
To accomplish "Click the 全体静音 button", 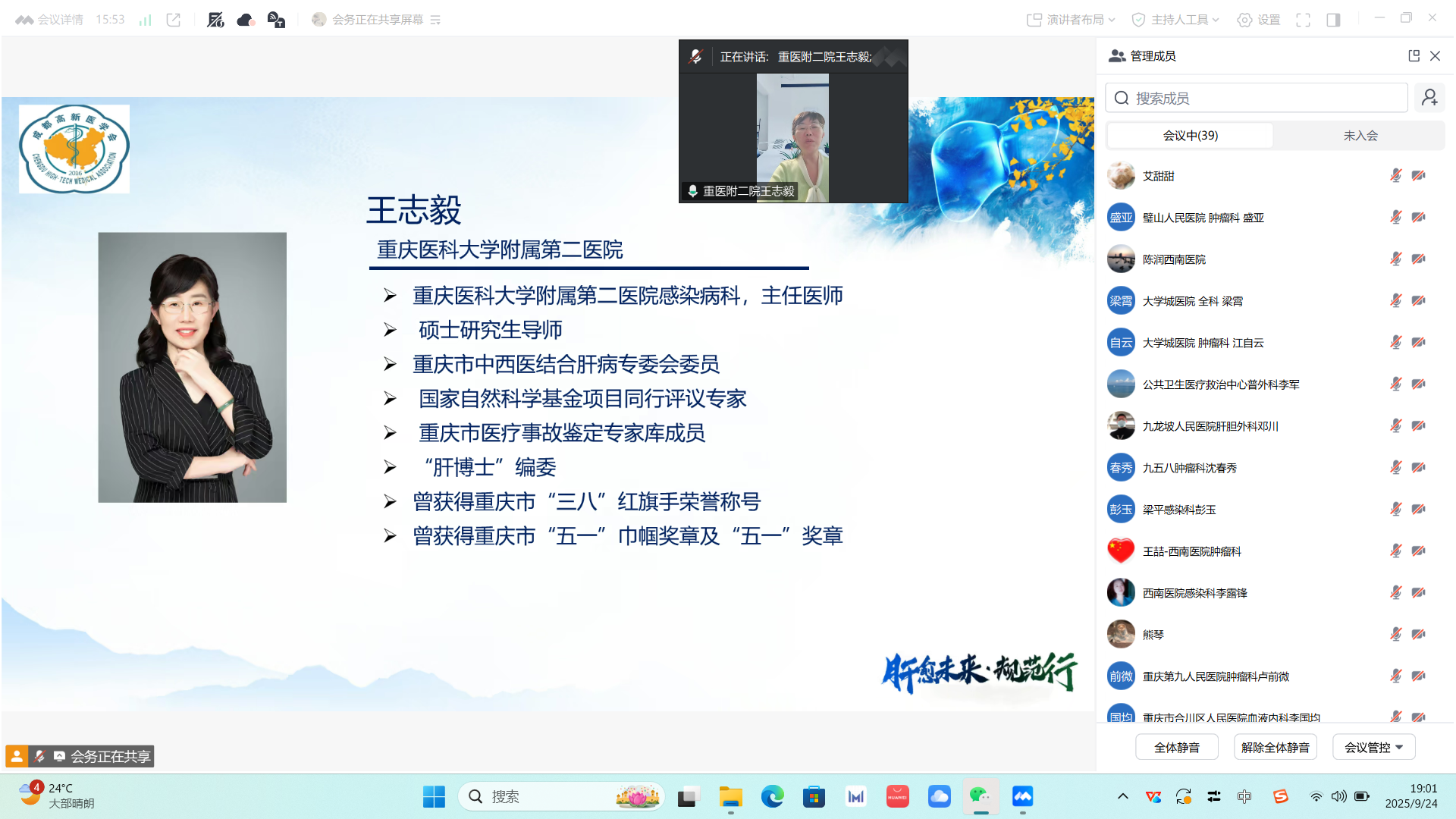I will [1176, 747].
